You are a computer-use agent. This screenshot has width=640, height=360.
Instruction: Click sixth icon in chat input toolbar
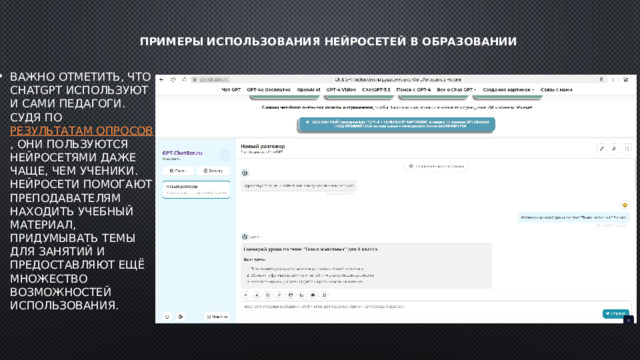tap(302, 295)
